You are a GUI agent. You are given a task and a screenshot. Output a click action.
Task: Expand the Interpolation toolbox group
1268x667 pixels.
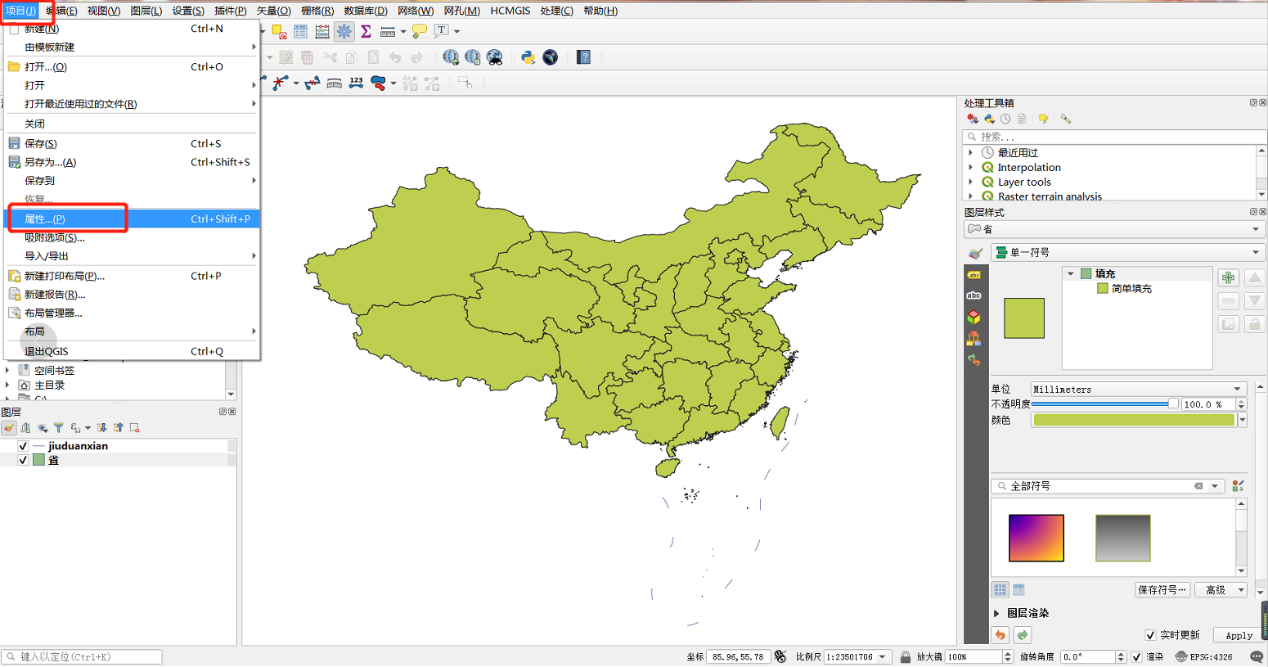[970, 168]
